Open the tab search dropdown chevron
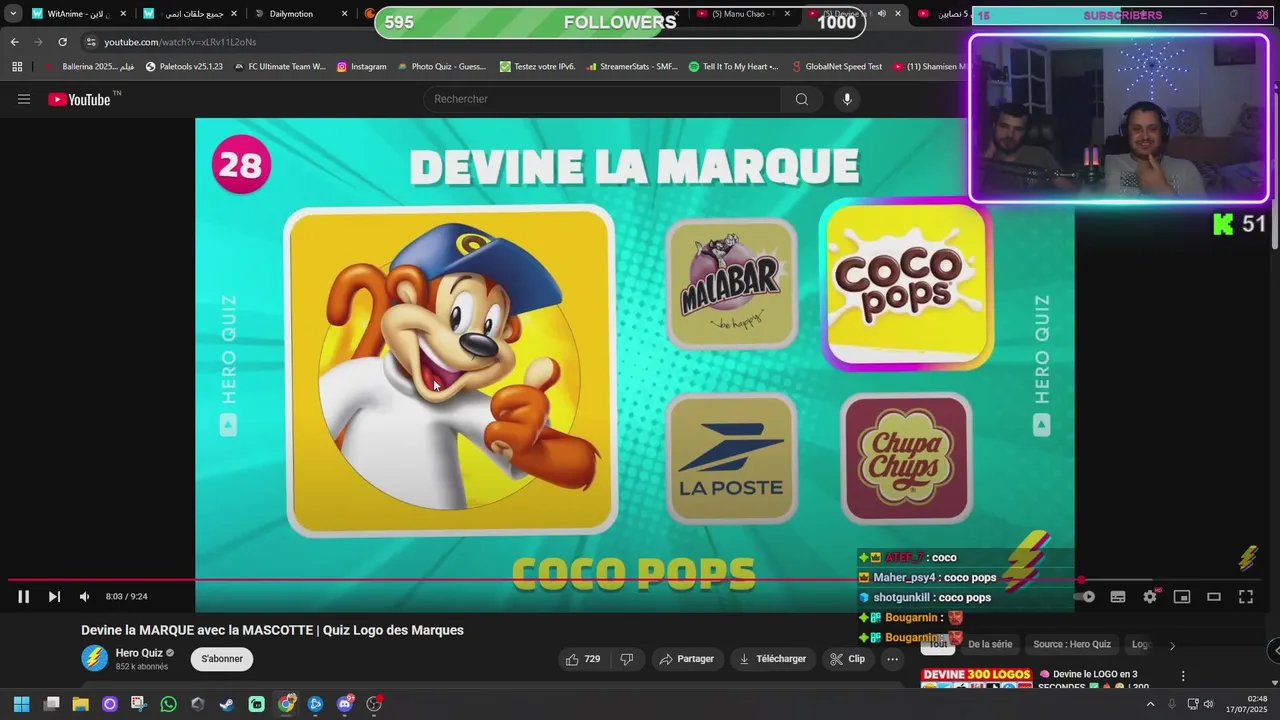This screenshot has width=1280, height=720. pos(13,14)
